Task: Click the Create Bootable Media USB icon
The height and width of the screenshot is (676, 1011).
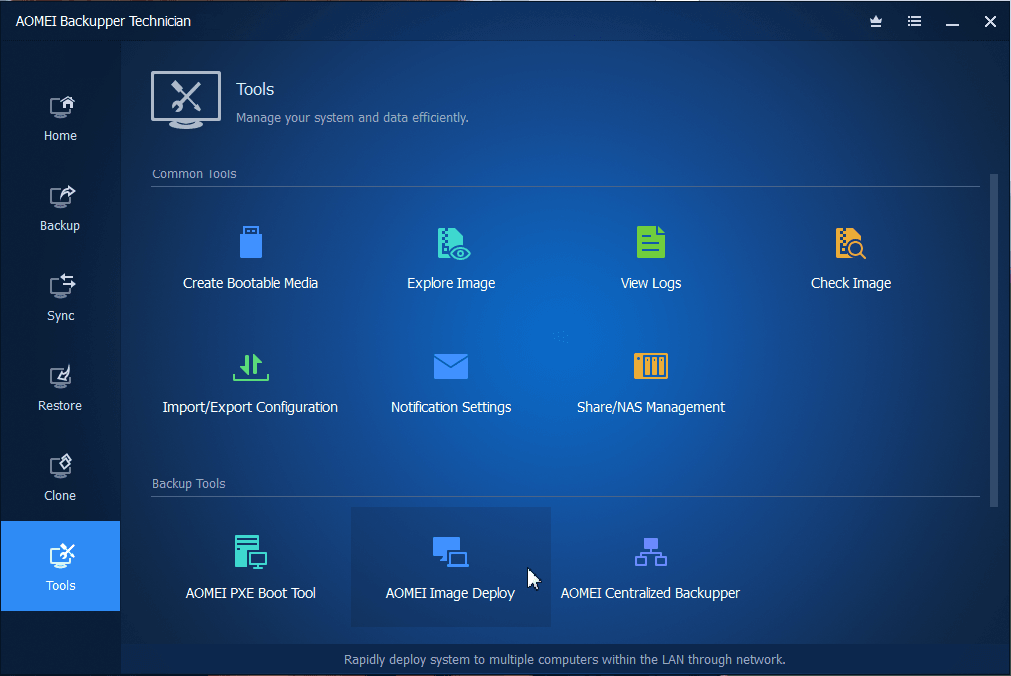Action: pos(251,242)
